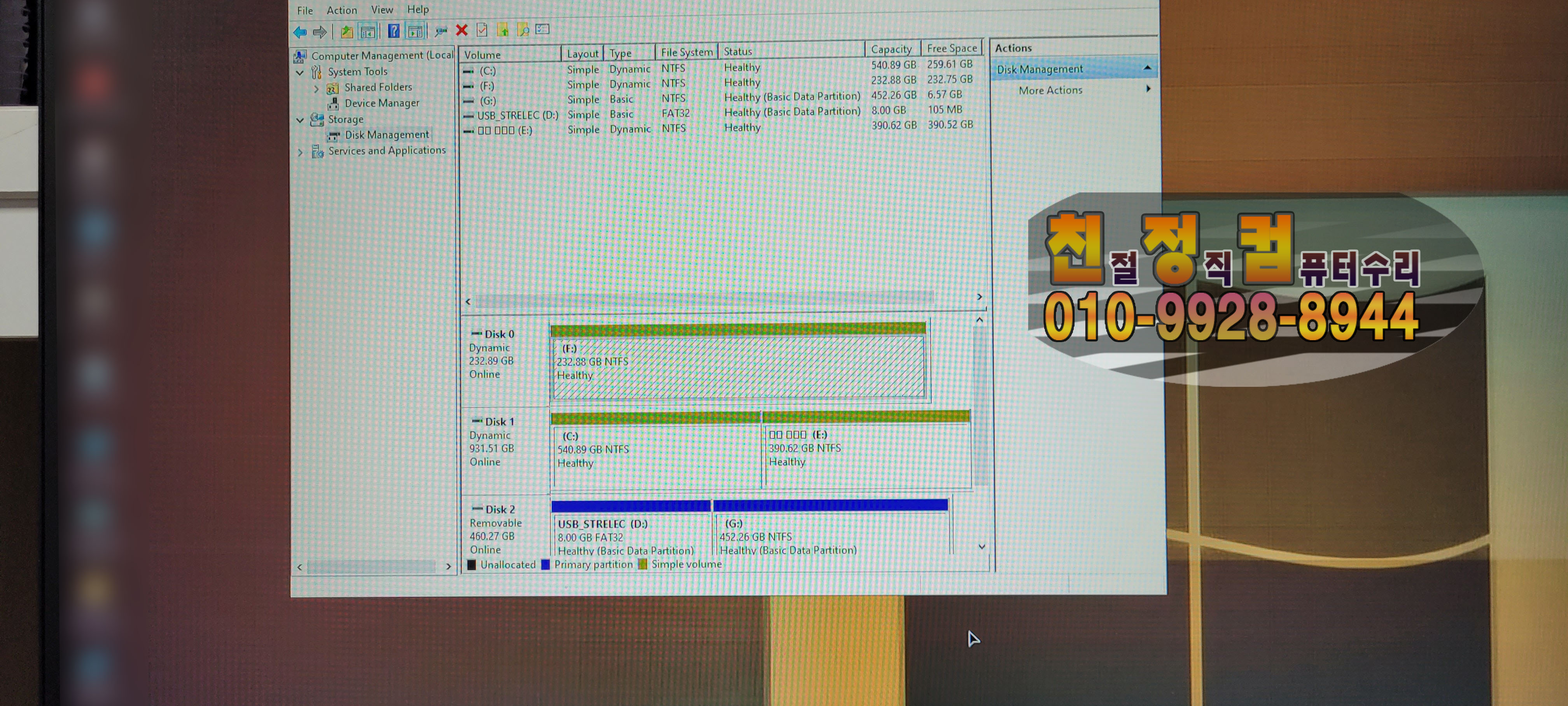1568x706 pixels.
Task: Collapse the Disk Management actions section arrow
Action: pos(1147,68)
